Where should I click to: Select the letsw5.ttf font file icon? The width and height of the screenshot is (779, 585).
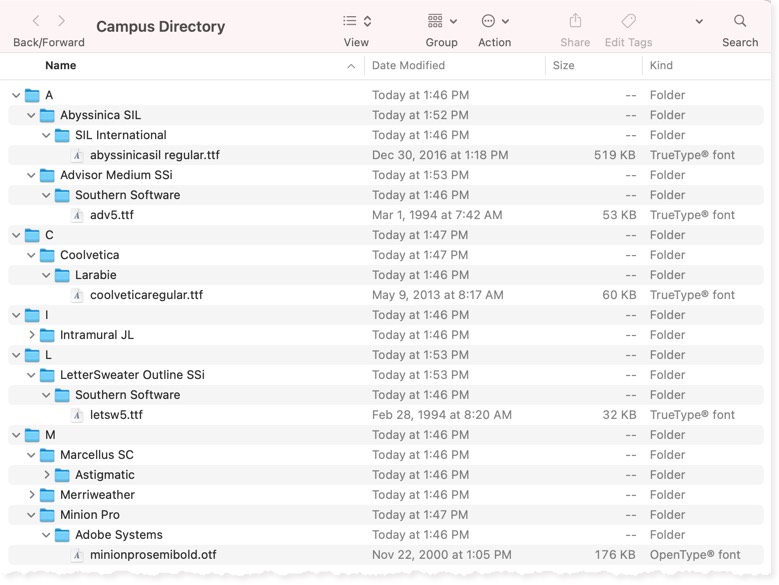pyautogui.click(x=77, y=415)
